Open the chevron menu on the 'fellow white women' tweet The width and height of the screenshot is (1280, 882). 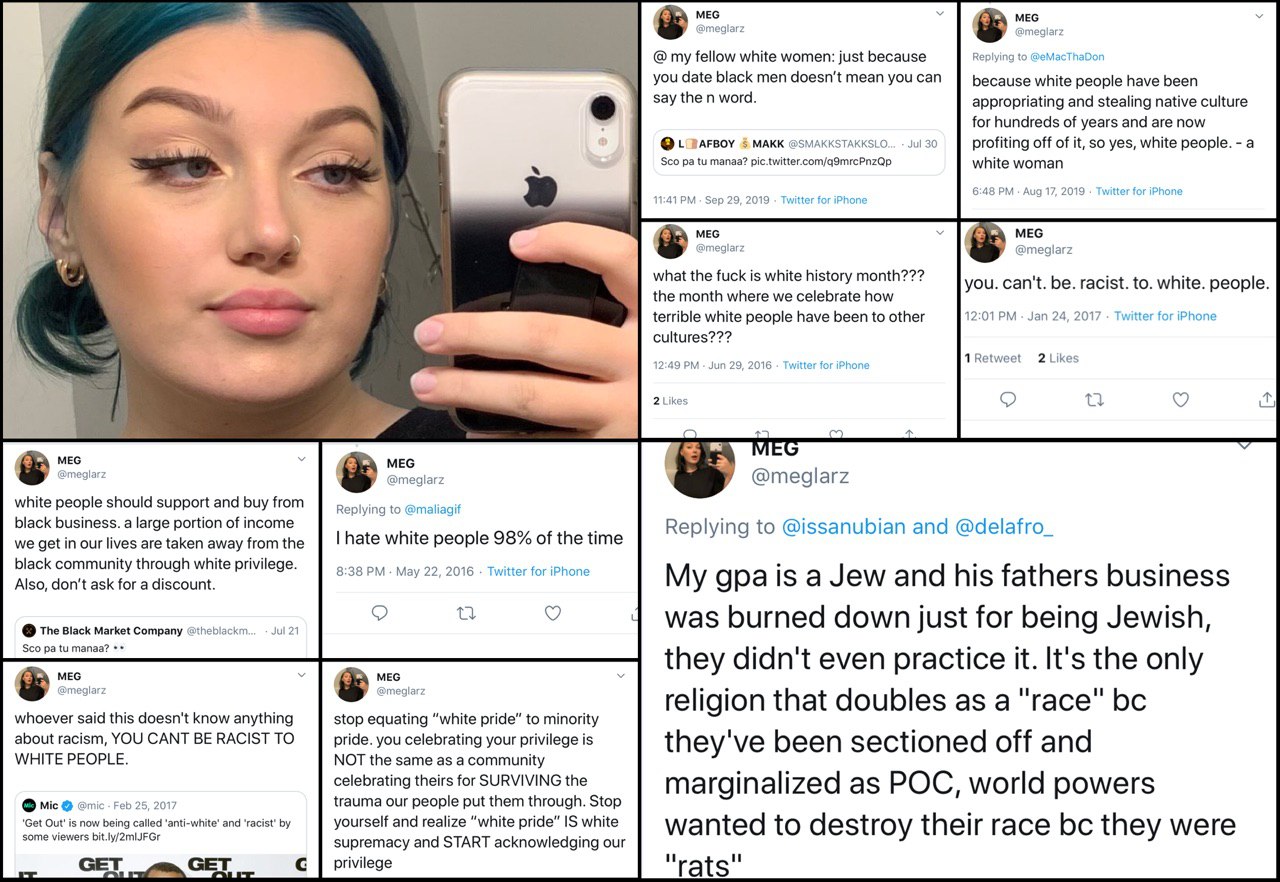940,13
